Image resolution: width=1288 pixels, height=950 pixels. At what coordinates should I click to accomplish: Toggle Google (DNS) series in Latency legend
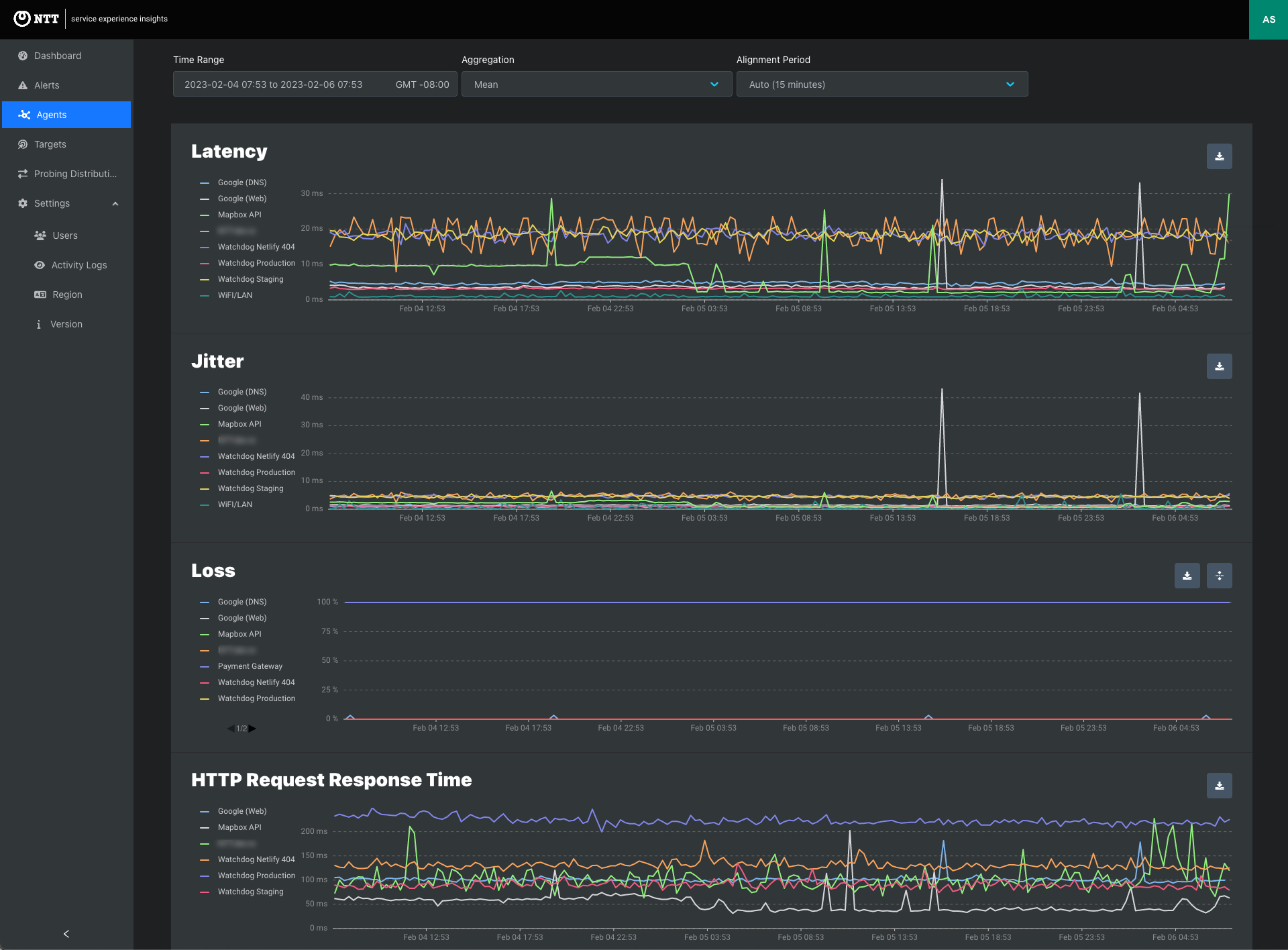click(x=233, y=182)
